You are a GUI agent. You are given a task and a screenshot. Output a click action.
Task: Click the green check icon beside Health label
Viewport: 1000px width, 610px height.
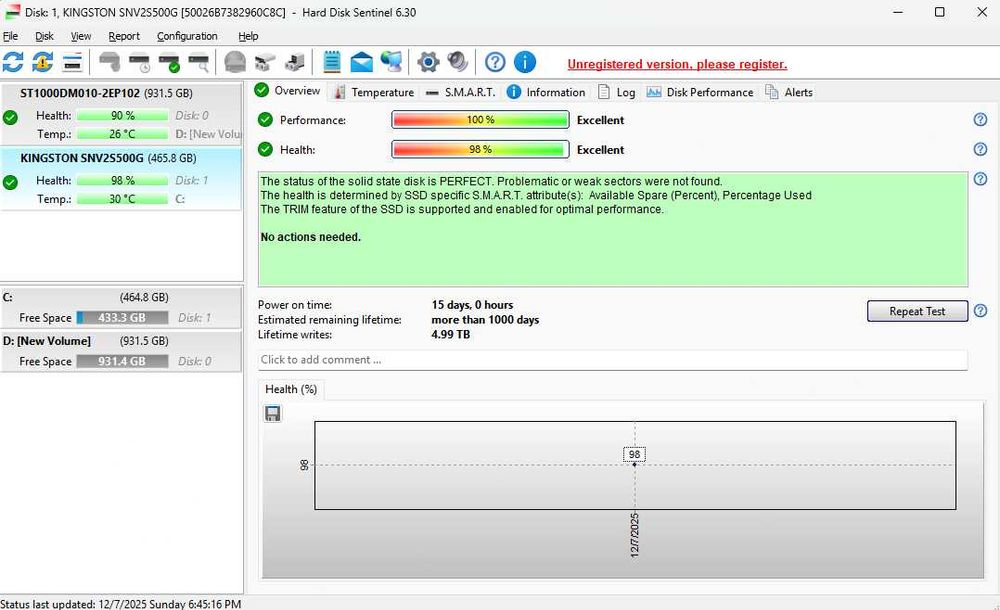[265, 149]
